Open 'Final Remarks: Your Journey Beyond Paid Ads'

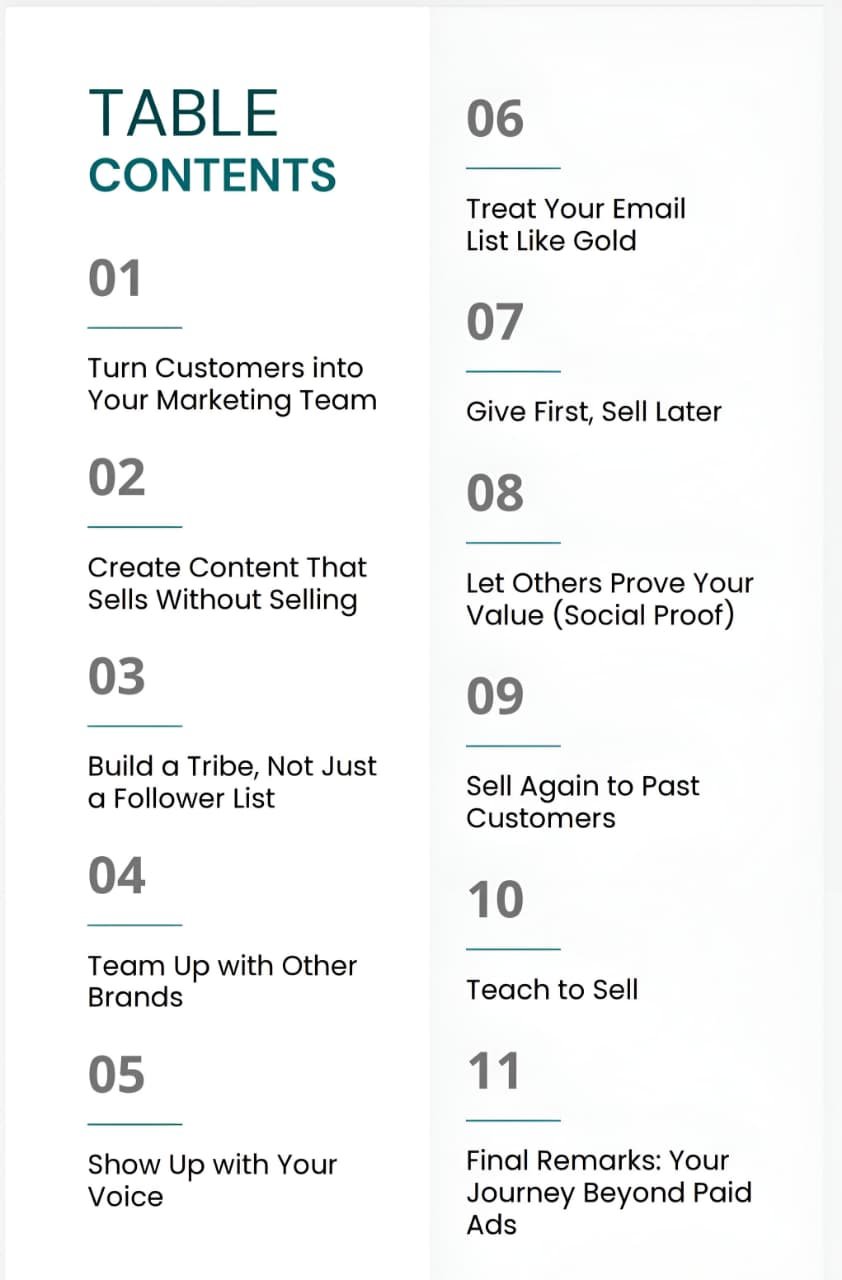pyautogui.click(x=608, y=1192)
